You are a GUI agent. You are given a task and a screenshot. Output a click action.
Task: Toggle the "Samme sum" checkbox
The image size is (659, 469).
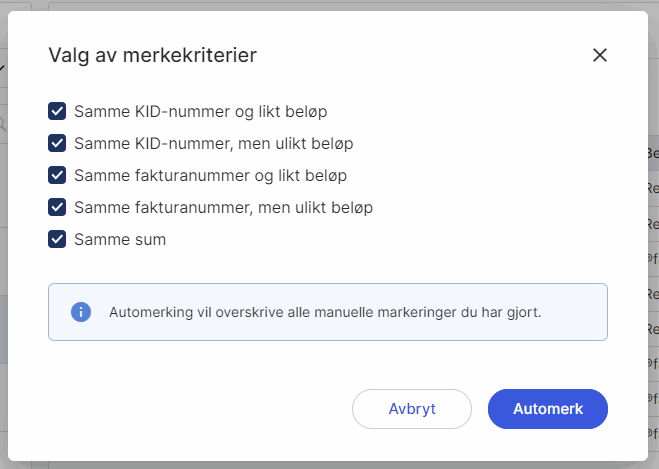coord(57,239)
